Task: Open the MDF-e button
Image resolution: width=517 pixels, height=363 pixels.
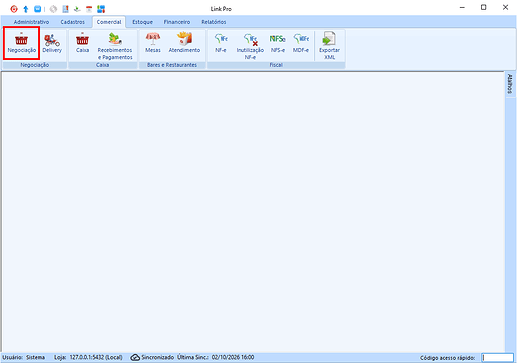Action: coord(301,43)
